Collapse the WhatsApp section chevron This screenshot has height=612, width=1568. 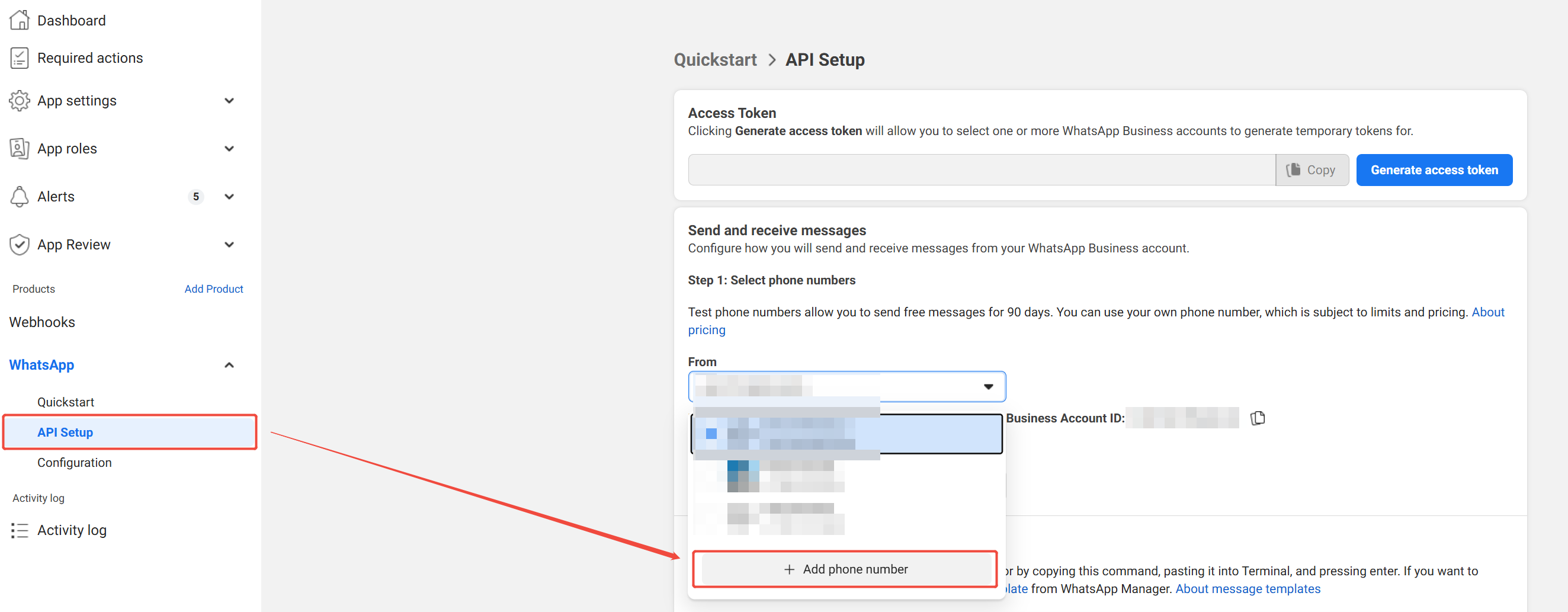(229, 364)
